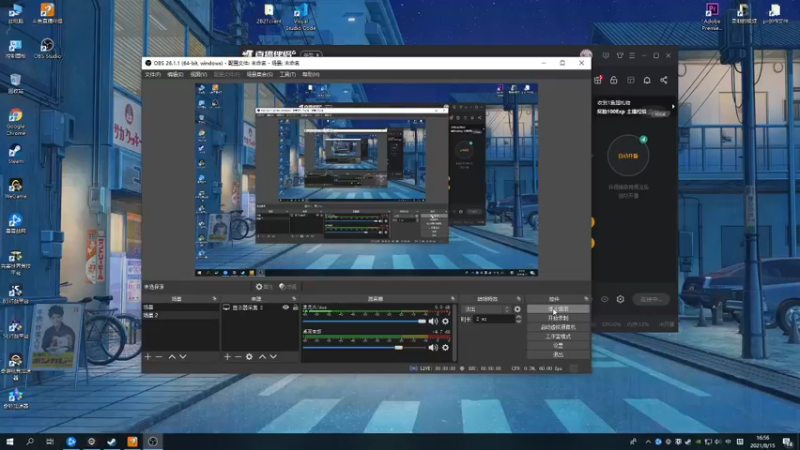Click the transition duration input field

coord(494,319)
